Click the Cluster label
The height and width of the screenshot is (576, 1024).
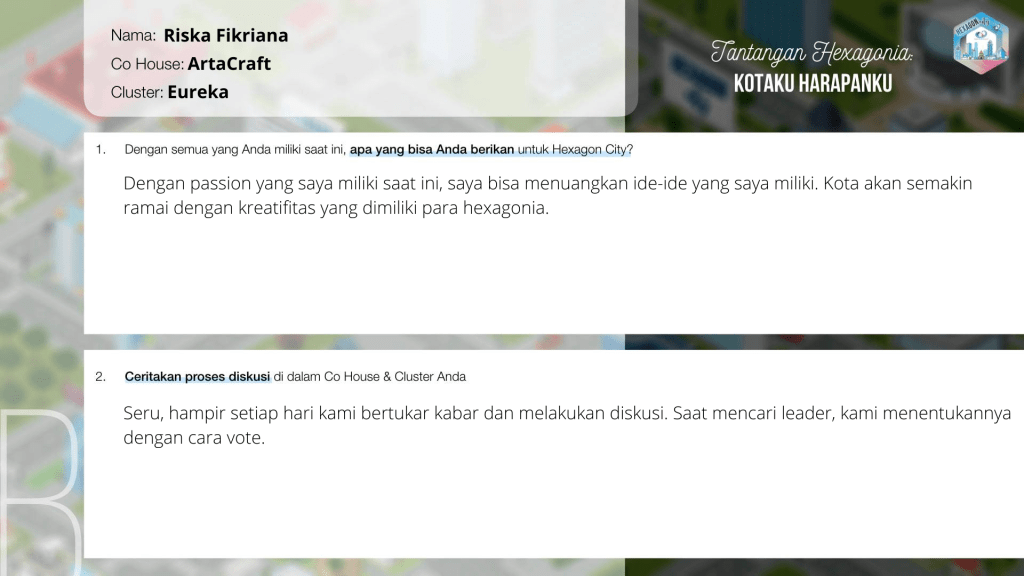click(136, 93)
